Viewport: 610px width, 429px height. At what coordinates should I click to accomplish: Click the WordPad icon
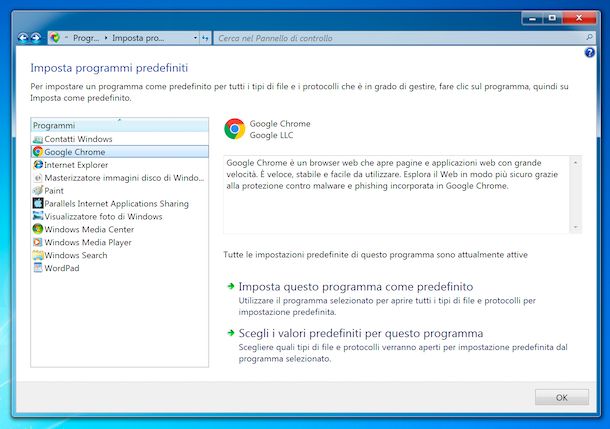click(38, 268)
